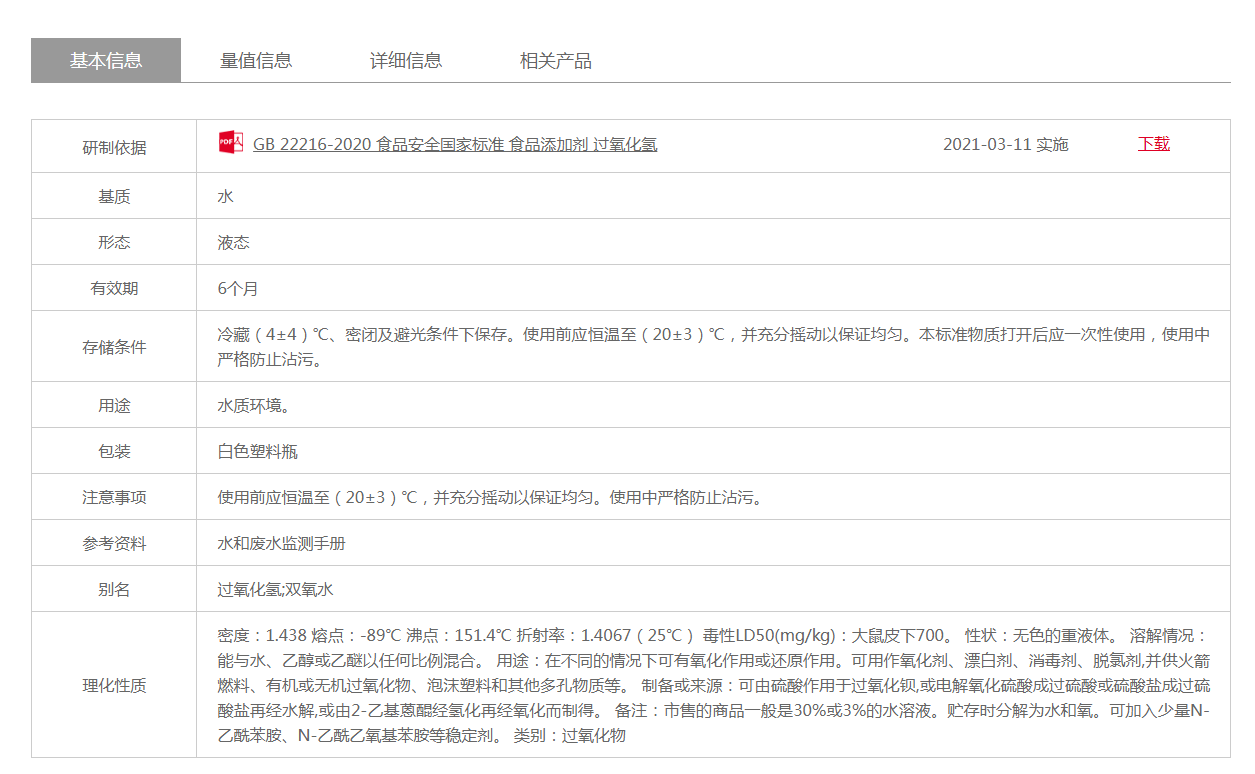Click the 水和废水监测手册 reference value
Screen dimensions: 1255x774
tap(282, 543)
